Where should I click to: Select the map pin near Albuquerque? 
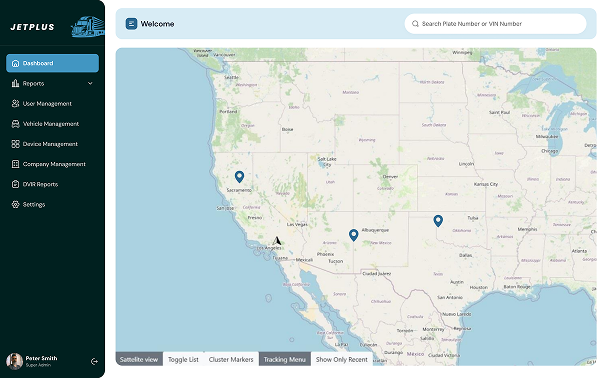click(353, 235)
